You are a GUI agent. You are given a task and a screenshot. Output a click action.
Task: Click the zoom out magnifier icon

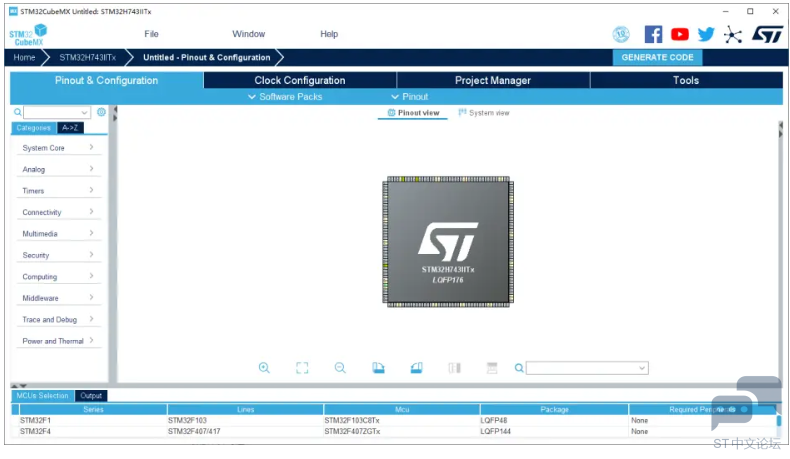point(340,368)
